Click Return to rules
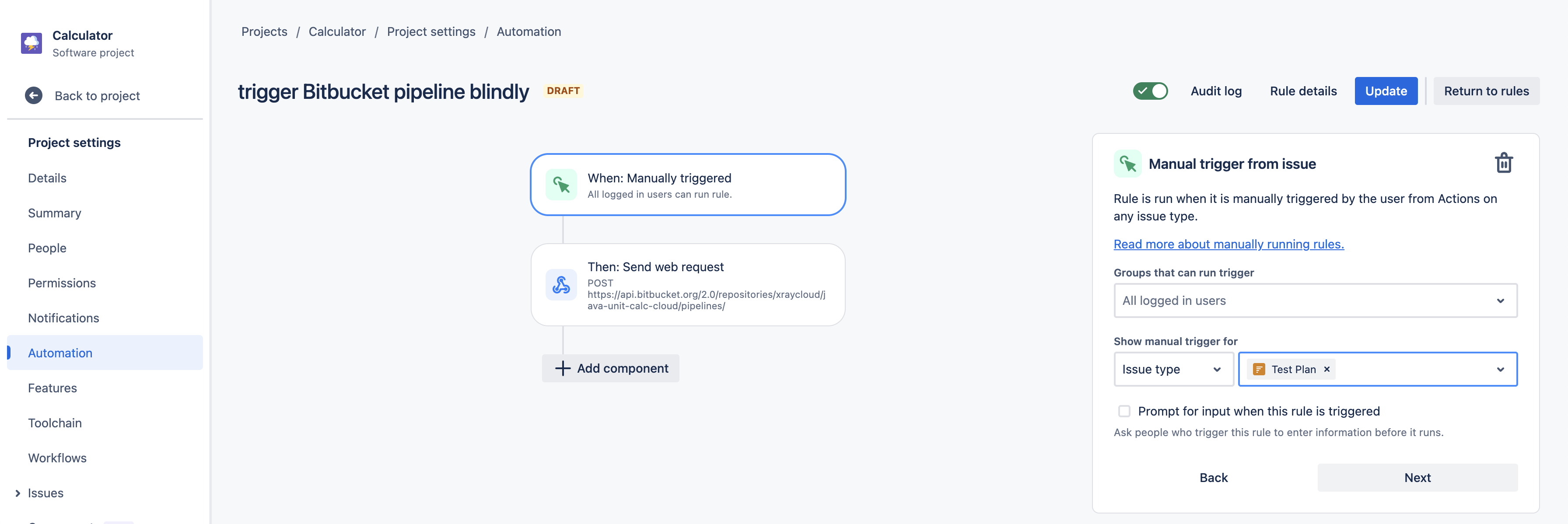This screenshot has height=524, width=1568. tap(1486, 91)
